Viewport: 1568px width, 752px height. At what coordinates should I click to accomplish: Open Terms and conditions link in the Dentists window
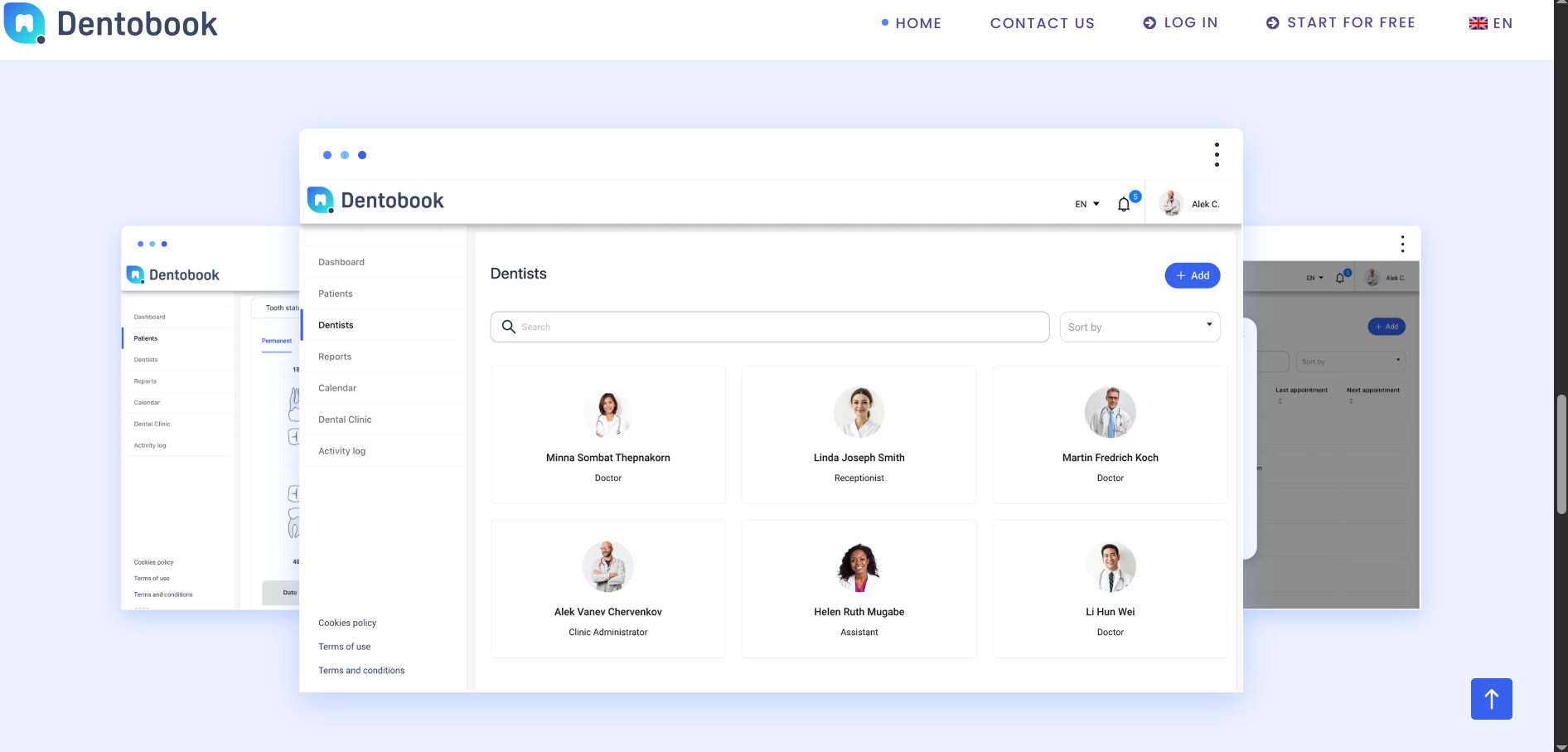tap(361, 671)
